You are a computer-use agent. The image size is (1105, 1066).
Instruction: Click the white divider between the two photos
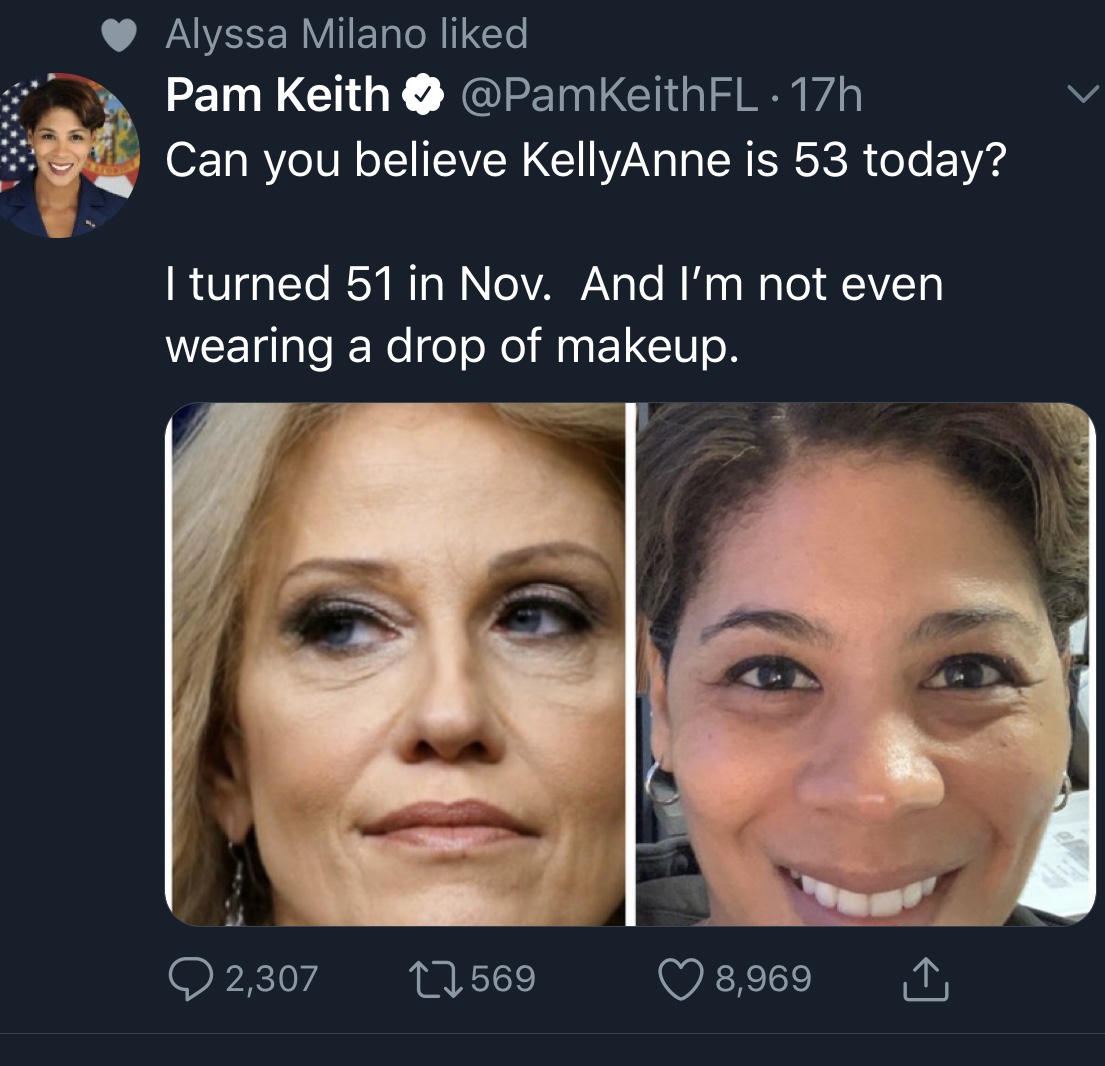[x=631, y=664]
